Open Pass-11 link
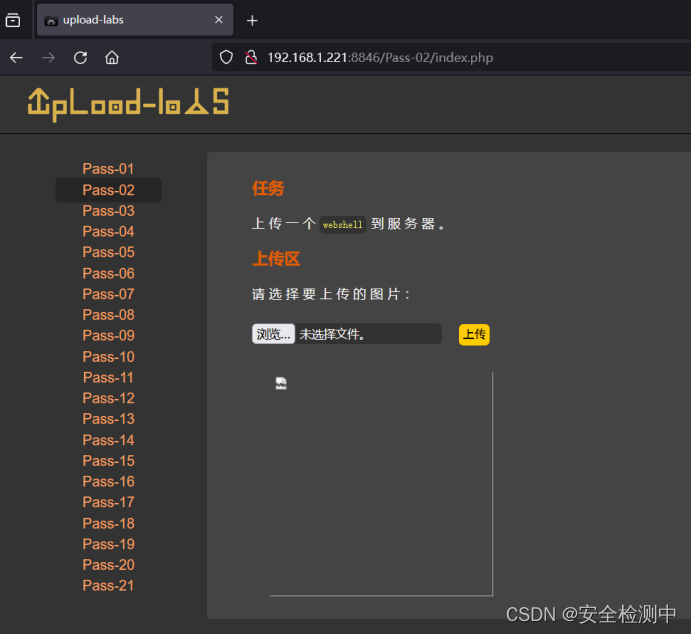 108,378
